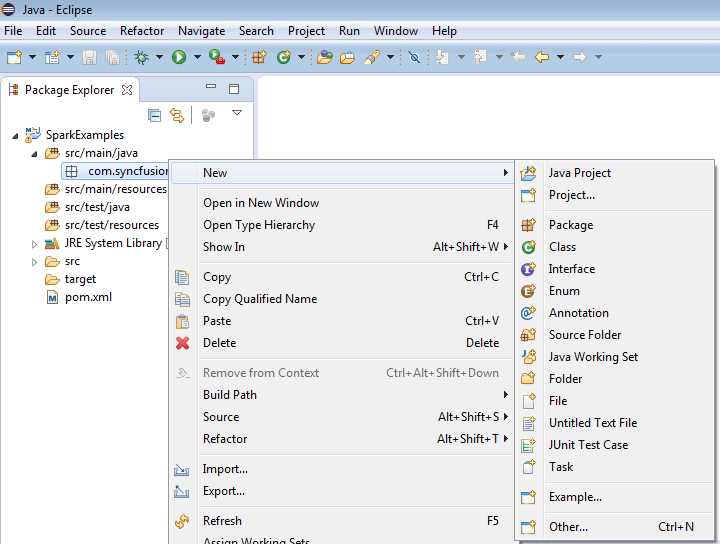The height and width of the screenshot is (544, 720).
Task: Choose Open in New Window
Action: (342, 203)
